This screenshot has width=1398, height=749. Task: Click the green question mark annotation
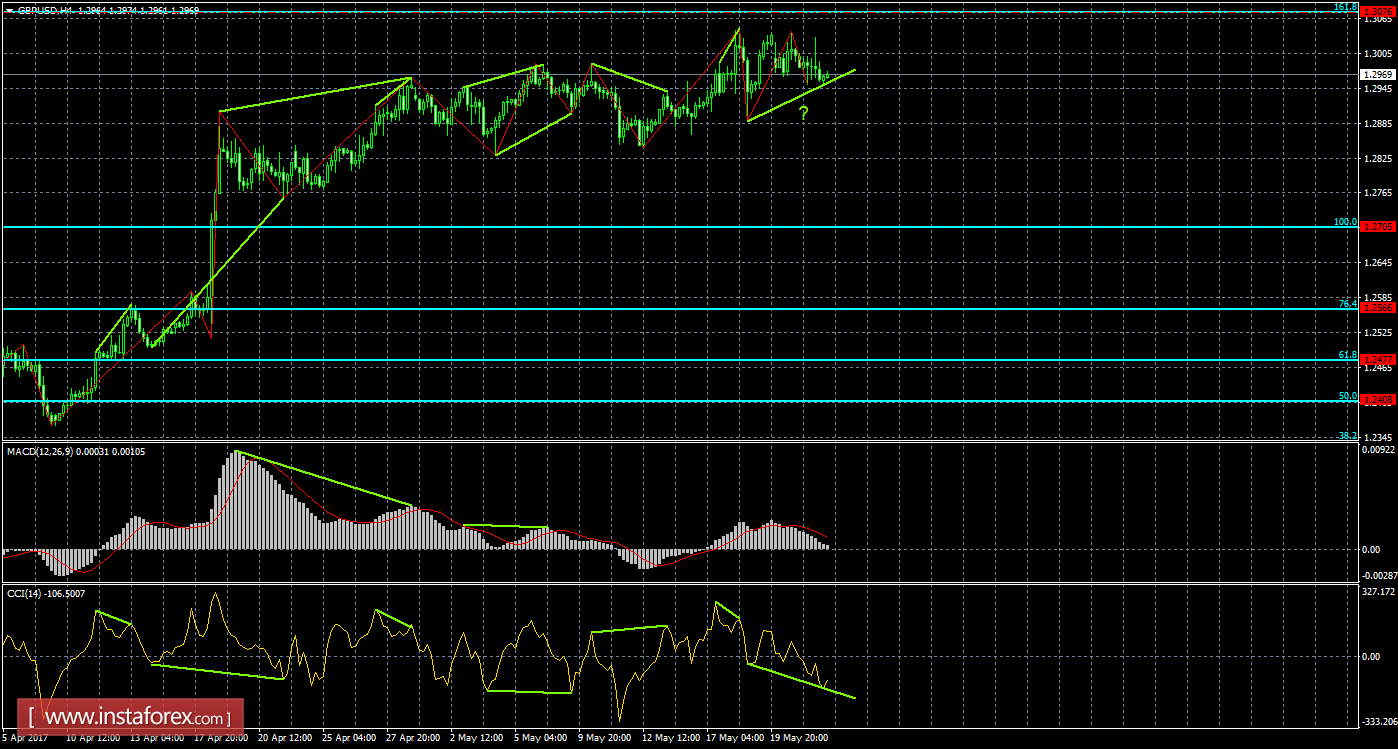[802, 113]
